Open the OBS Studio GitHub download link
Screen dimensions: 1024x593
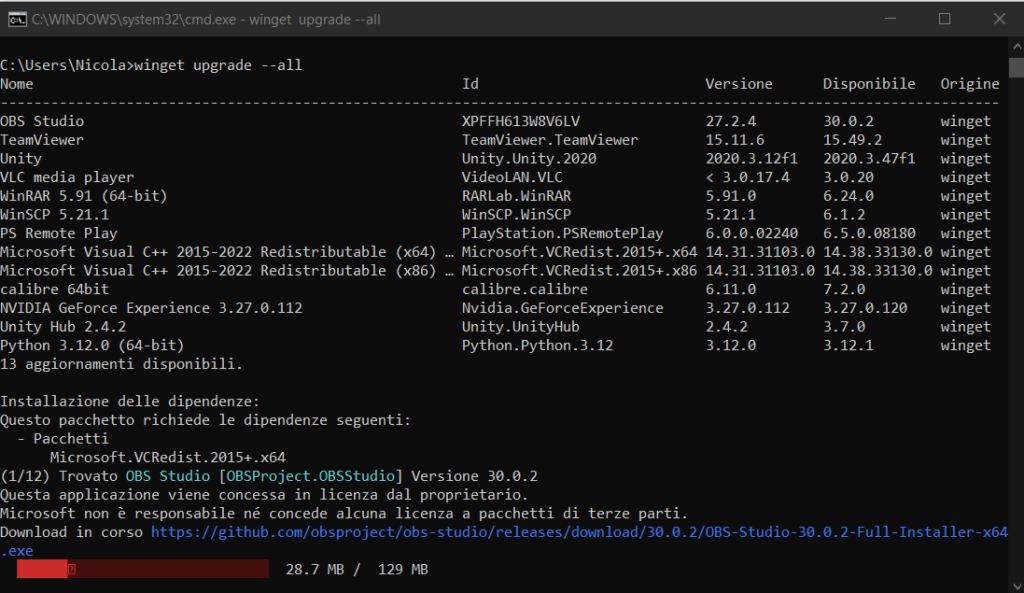pyautogui.click(x=579, y=532)
